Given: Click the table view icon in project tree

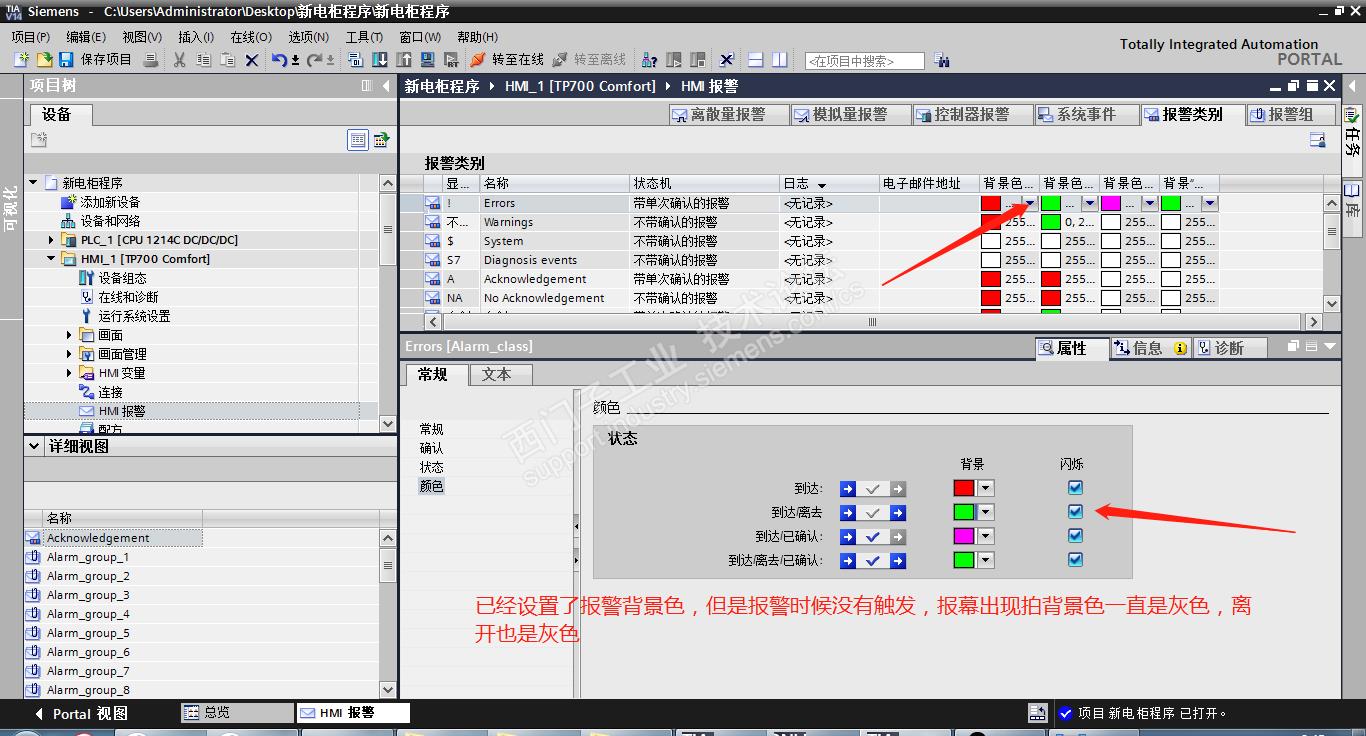Looking at the screenshot, I should tap(358, 140).
